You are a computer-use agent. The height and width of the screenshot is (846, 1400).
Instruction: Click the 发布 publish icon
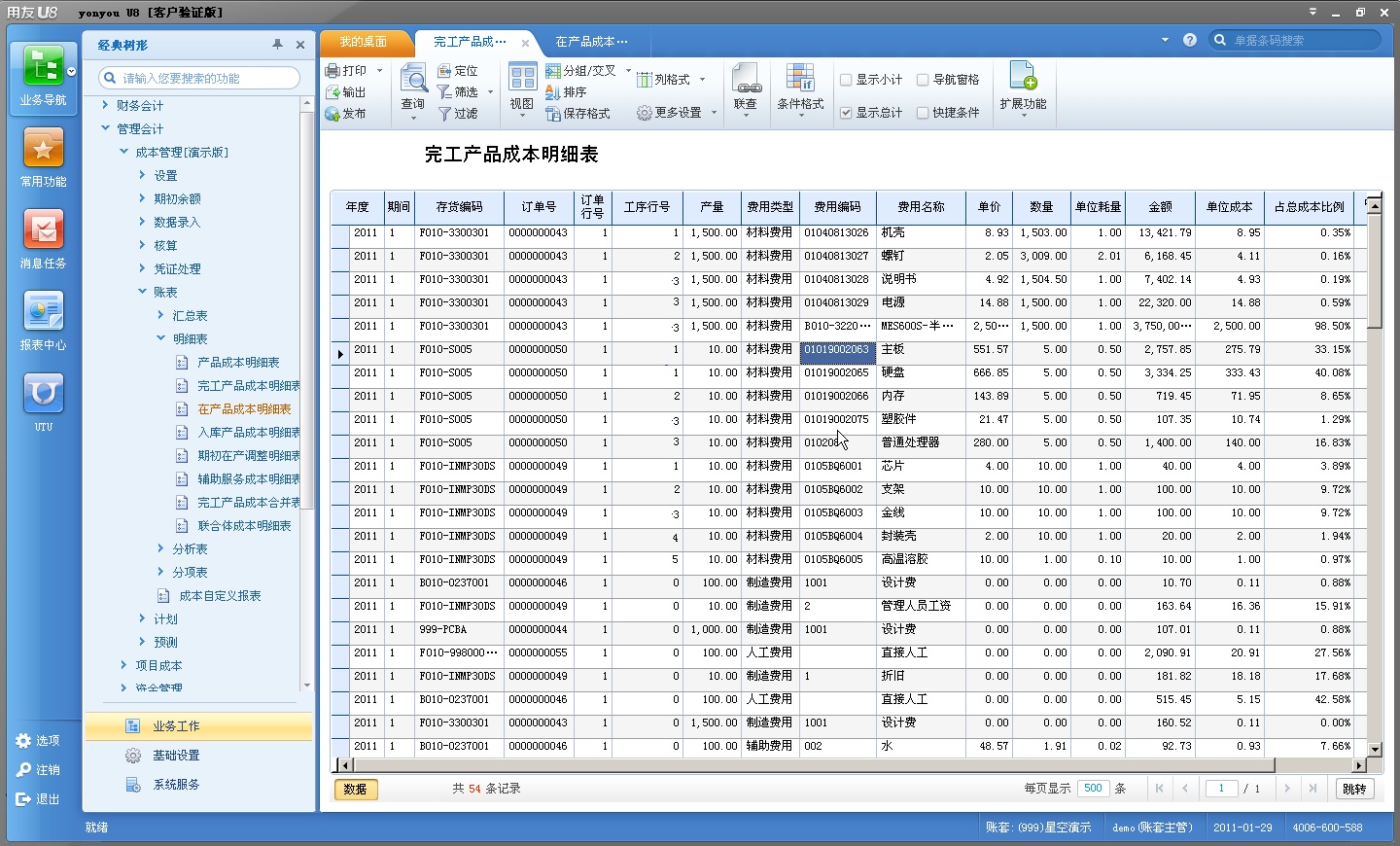click(332, 114)
